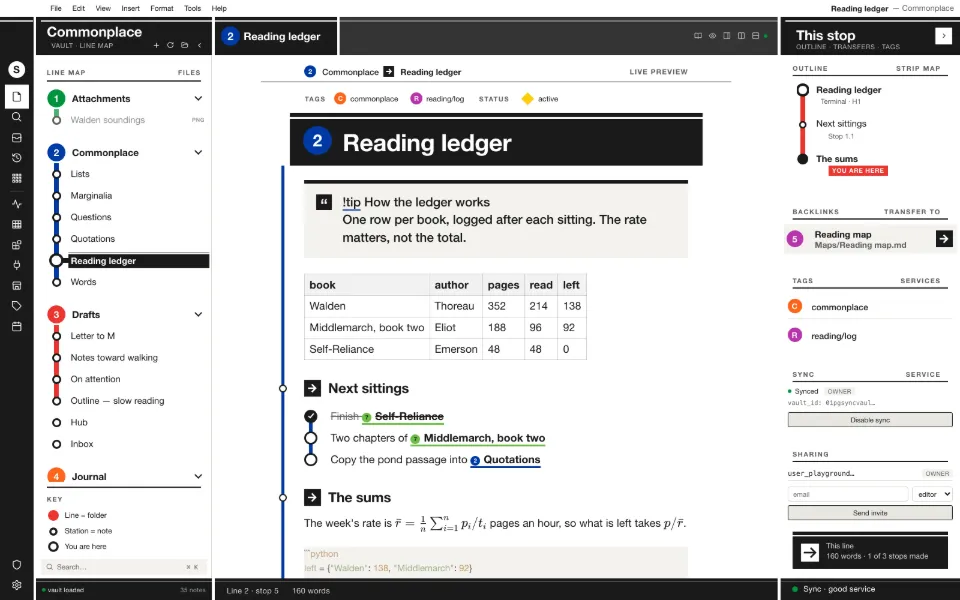Collapse the Attachments line
Image resolution: width=960 pixels, height=600 pixels.
coord(198,99)
